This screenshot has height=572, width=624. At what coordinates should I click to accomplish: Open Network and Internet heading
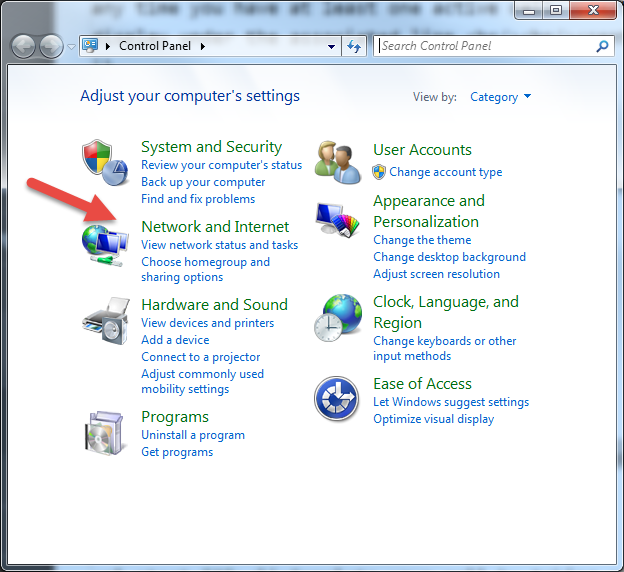215,226
